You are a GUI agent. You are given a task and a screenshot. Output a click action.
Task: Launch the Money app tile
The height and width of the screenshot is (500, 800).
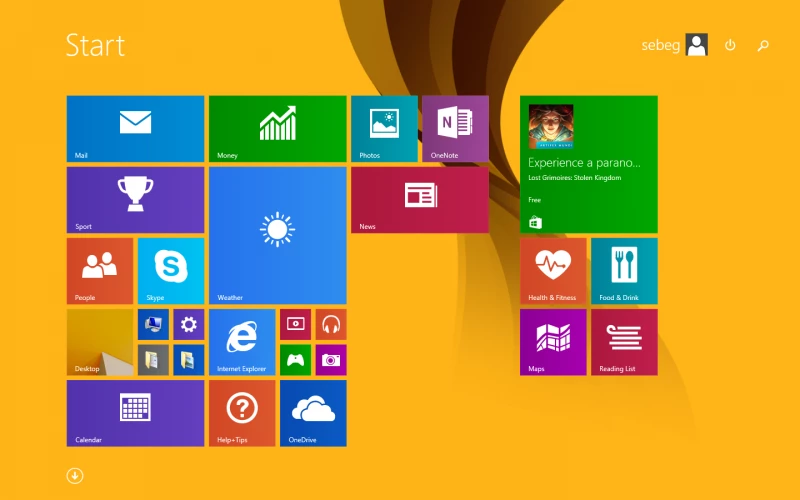[278, 129]
